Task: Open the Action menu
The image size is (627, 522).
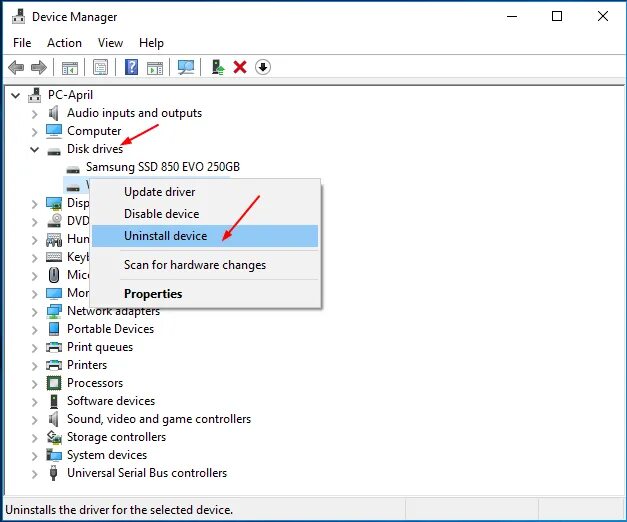Action: (64, 43)
